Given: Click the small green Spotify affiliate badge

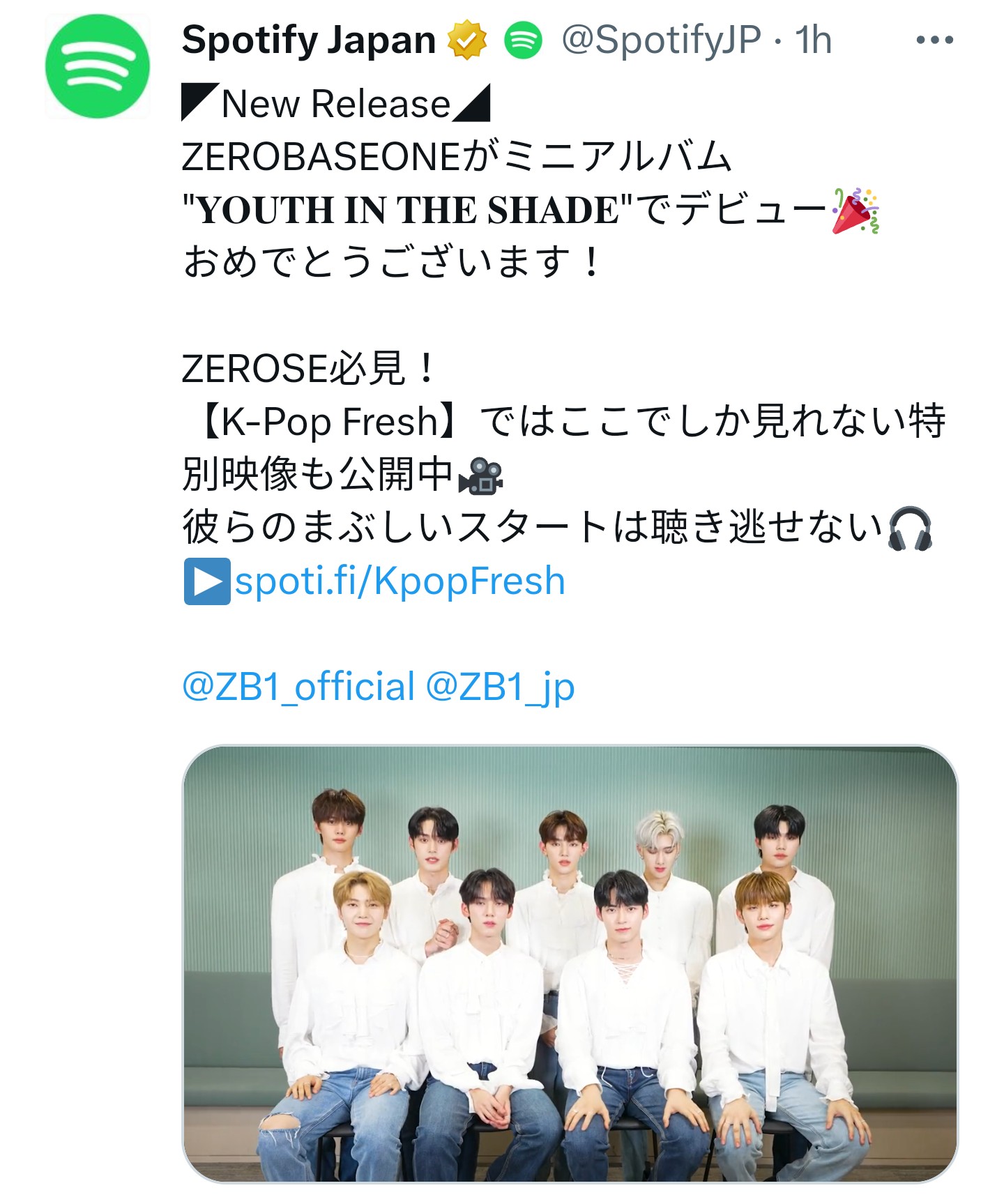Looking at the screenshot, I should (523, 40).
